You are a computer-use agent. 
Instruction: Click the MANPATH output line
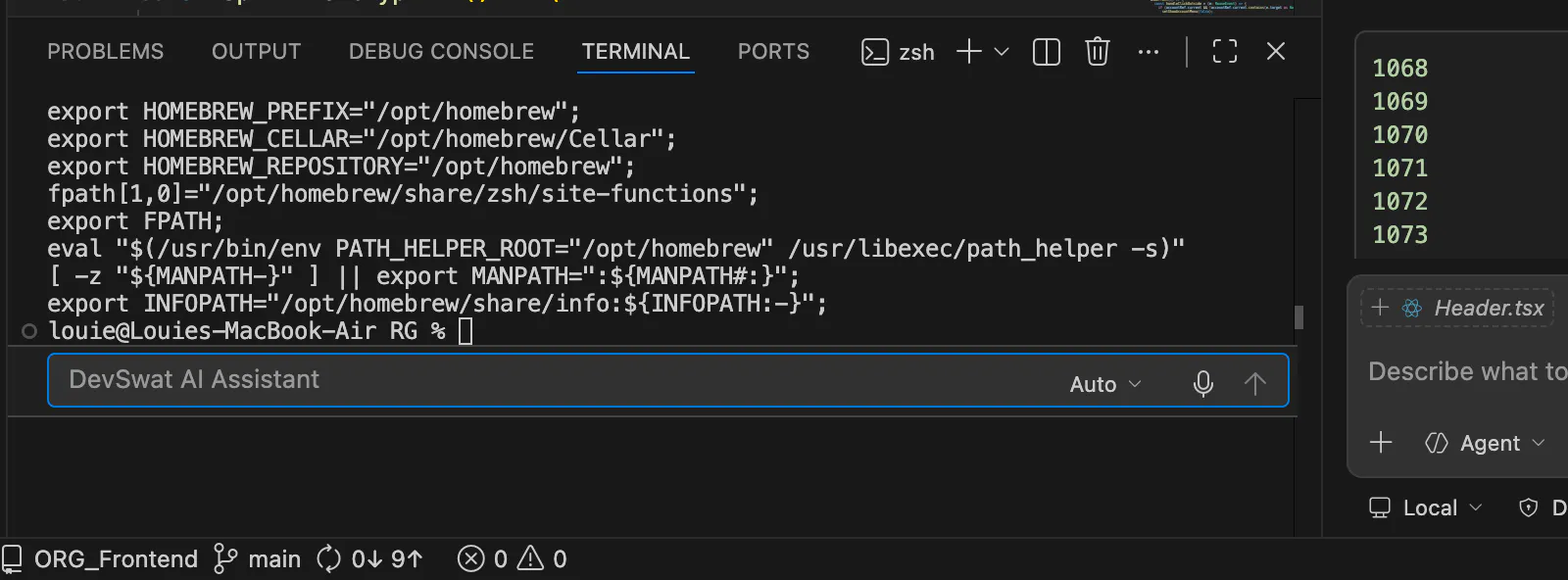click(423, 276)
